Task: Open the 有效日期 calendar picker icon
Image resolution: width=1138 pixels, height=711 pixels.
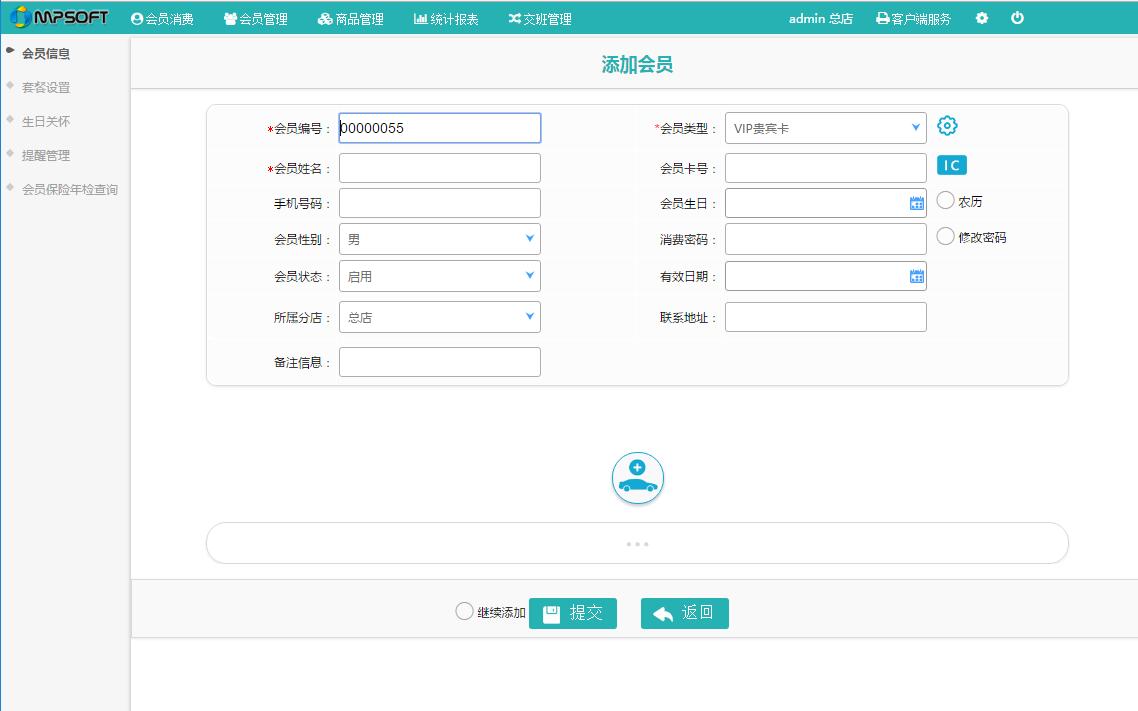Action: tap(916, 276)
